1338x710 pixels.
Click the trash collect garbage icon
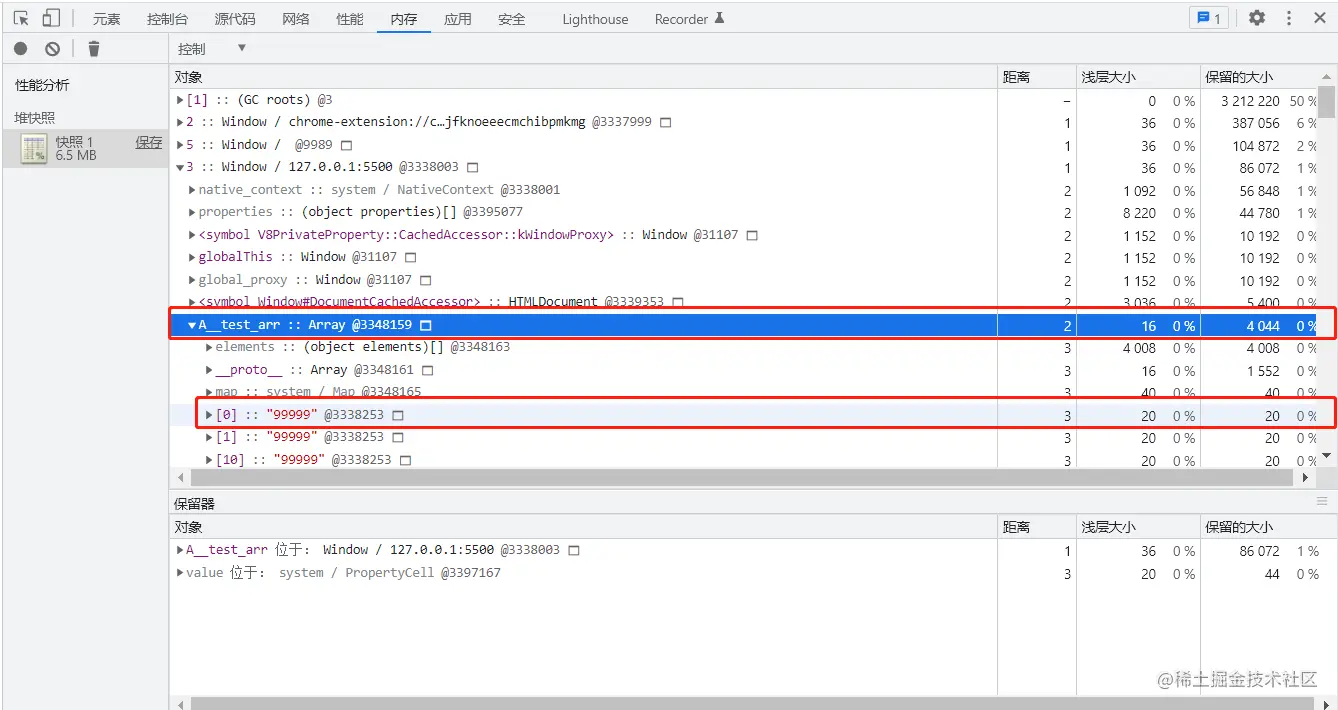[x=94, y=48]
